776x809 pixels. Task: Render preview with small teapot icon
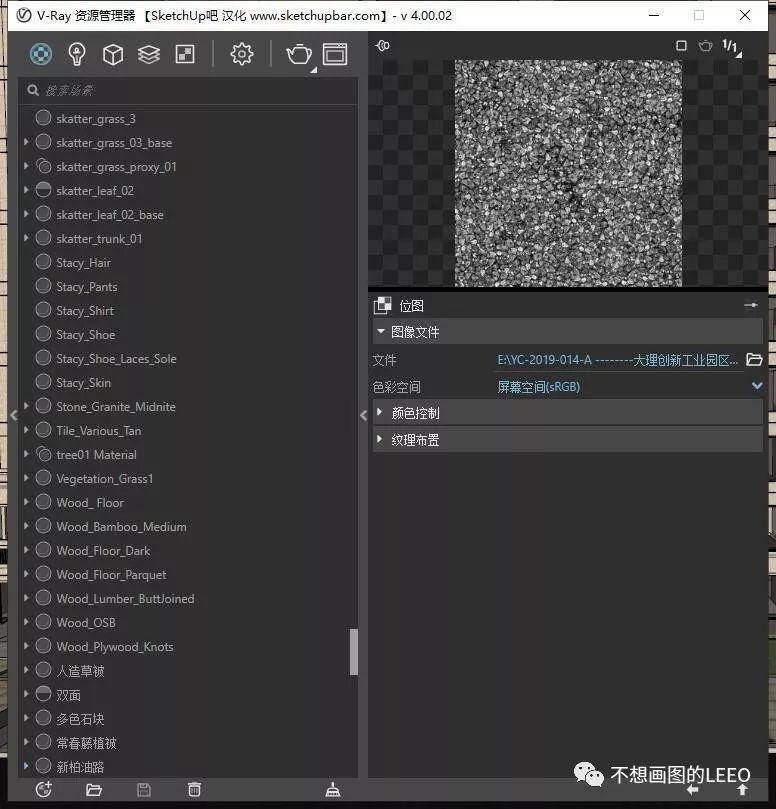705,46
